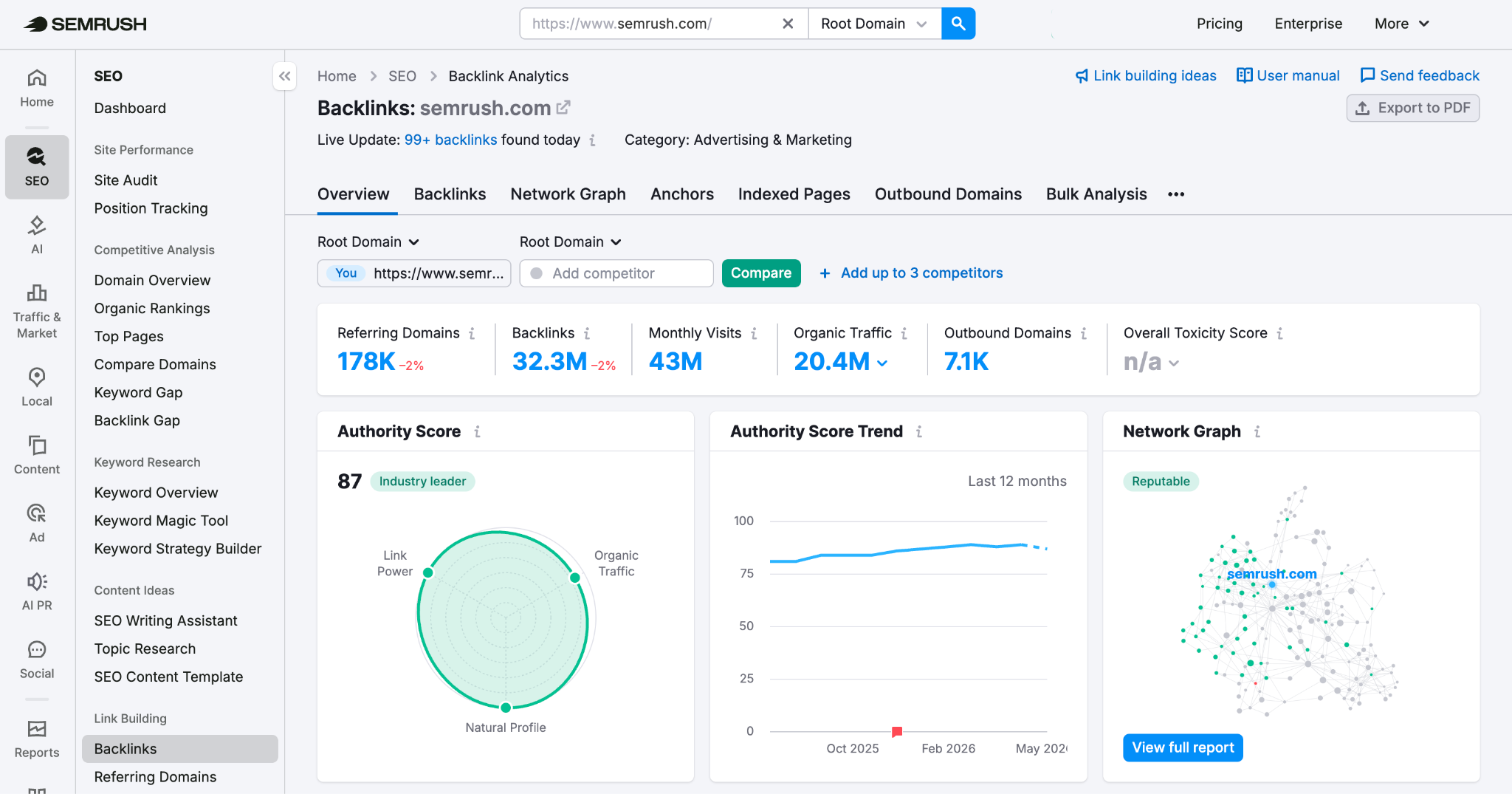Click the Semrush logo
Viewport: 1512px width, 794px height.
coord(85,24)
